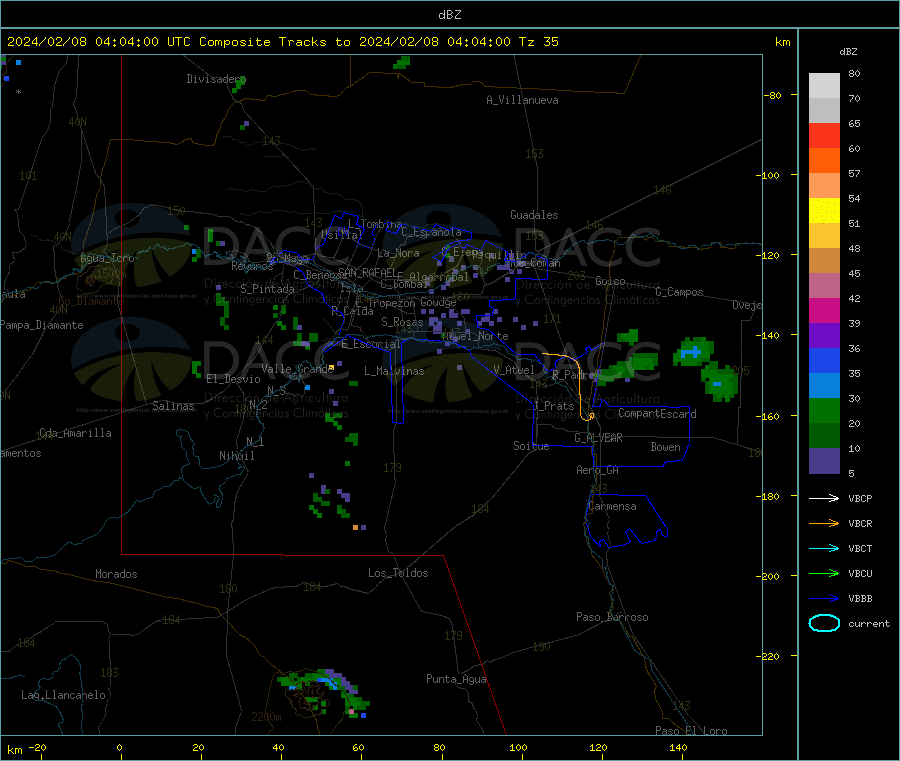Select the light gray 70-80 dBZ swatch

(x=824, y=86)
